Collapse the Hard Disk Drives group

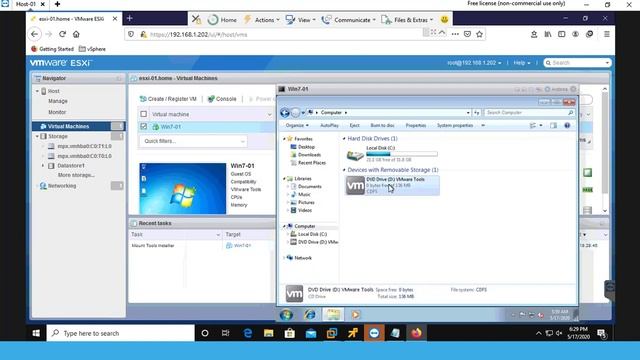344,139
